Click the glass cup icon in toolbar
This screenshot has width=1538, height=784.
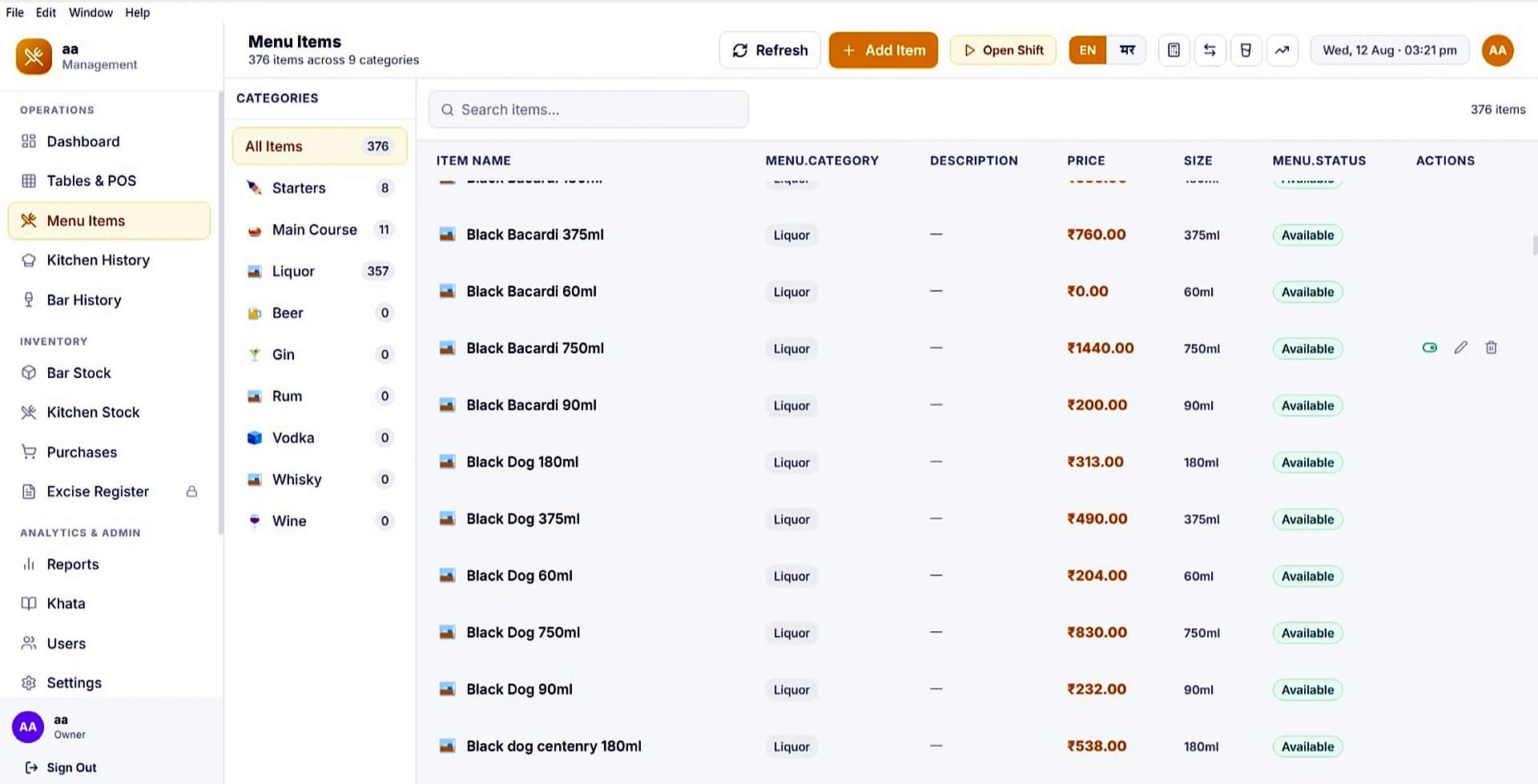coord(1246,50)
